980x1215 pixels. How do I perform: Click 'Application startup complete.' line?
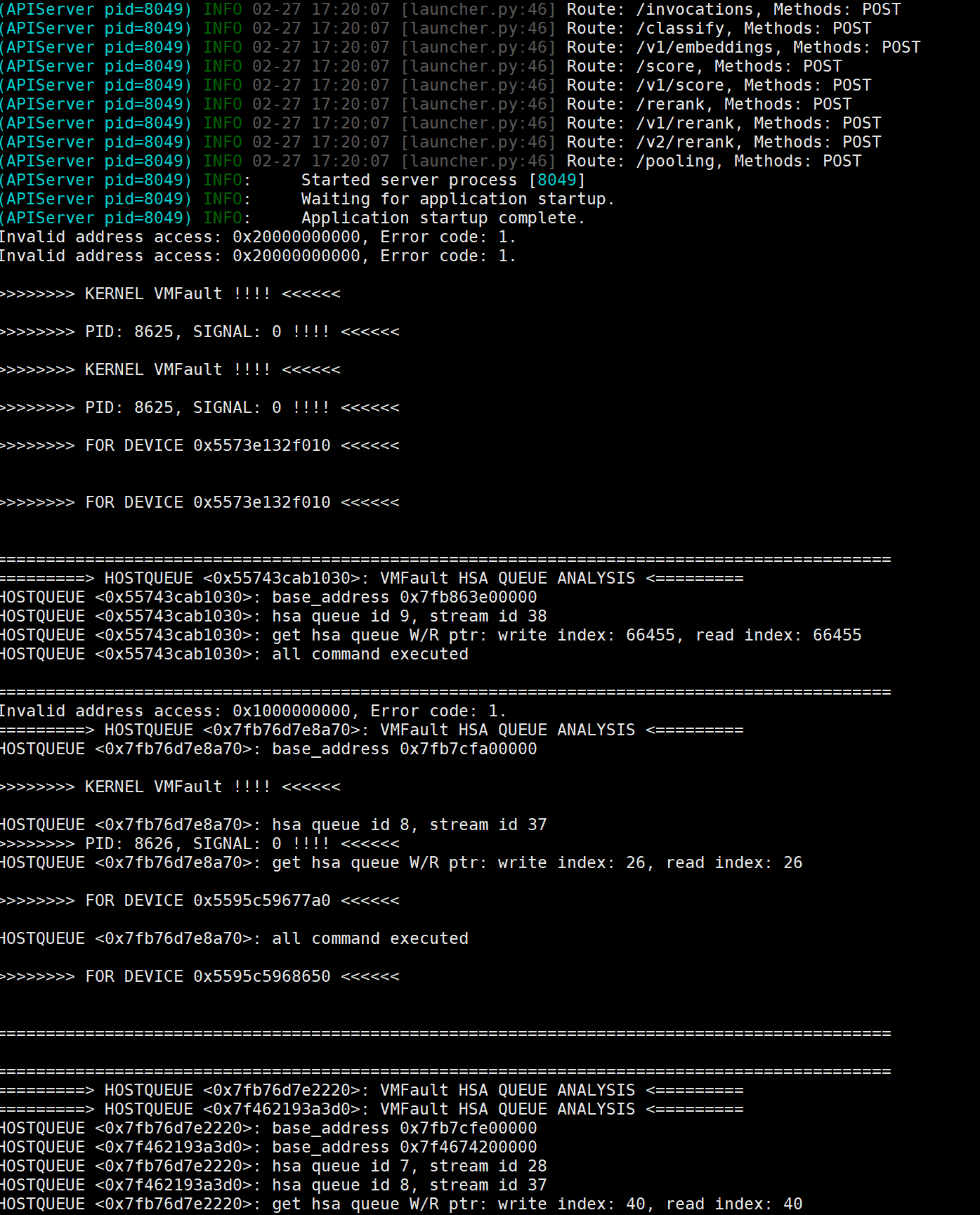click(292, 218)
